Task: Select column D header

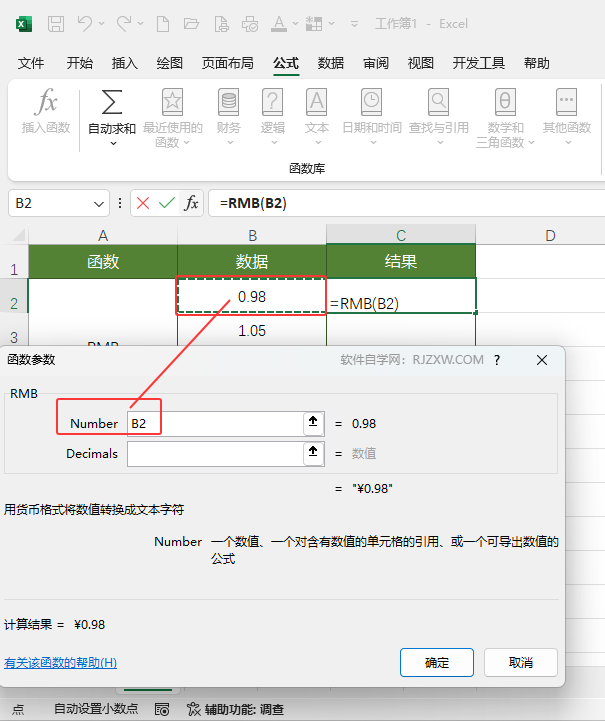Action: coord(550,235)
